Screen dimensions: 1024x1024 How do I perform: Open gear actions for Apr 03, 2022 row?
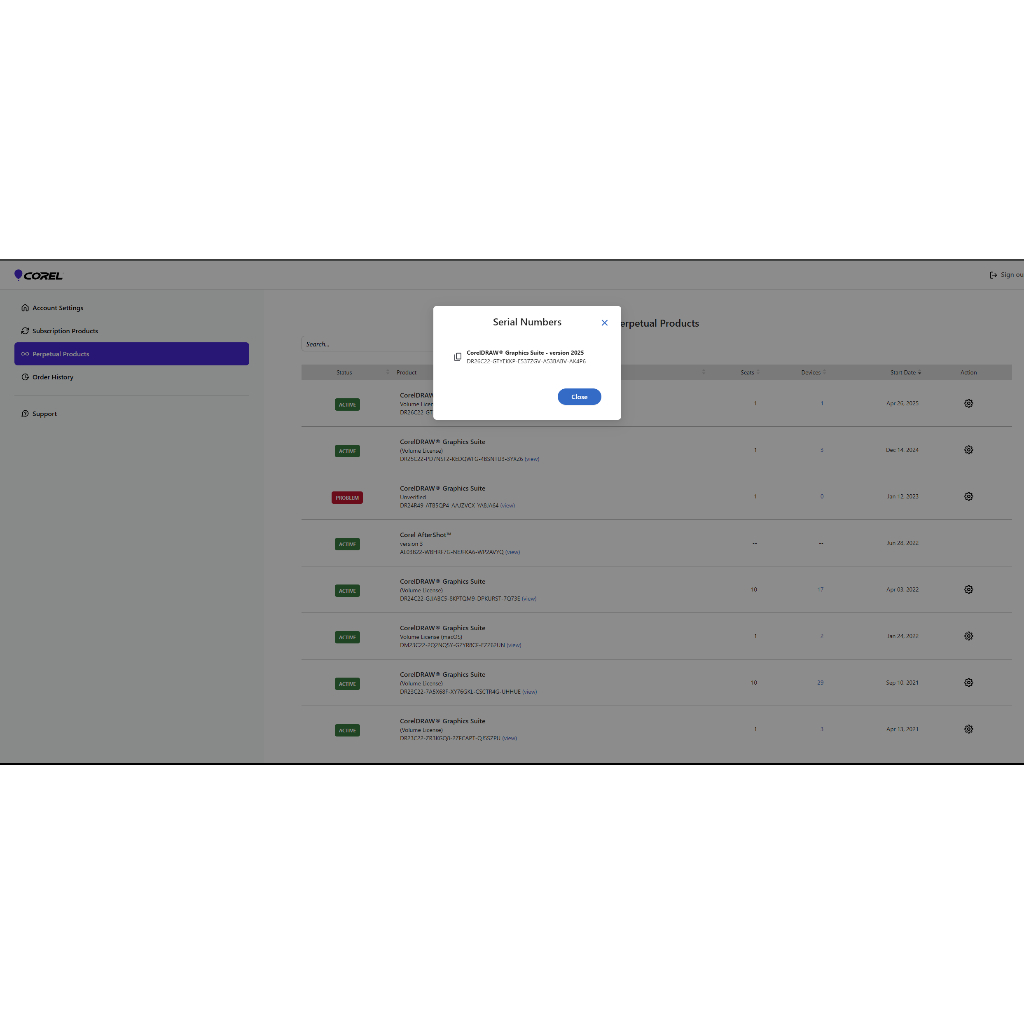[968, 590]
